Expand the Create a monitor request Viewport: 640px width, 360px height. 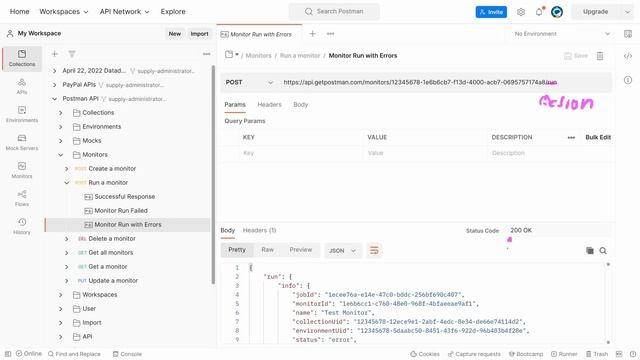[x=67, y=169]
